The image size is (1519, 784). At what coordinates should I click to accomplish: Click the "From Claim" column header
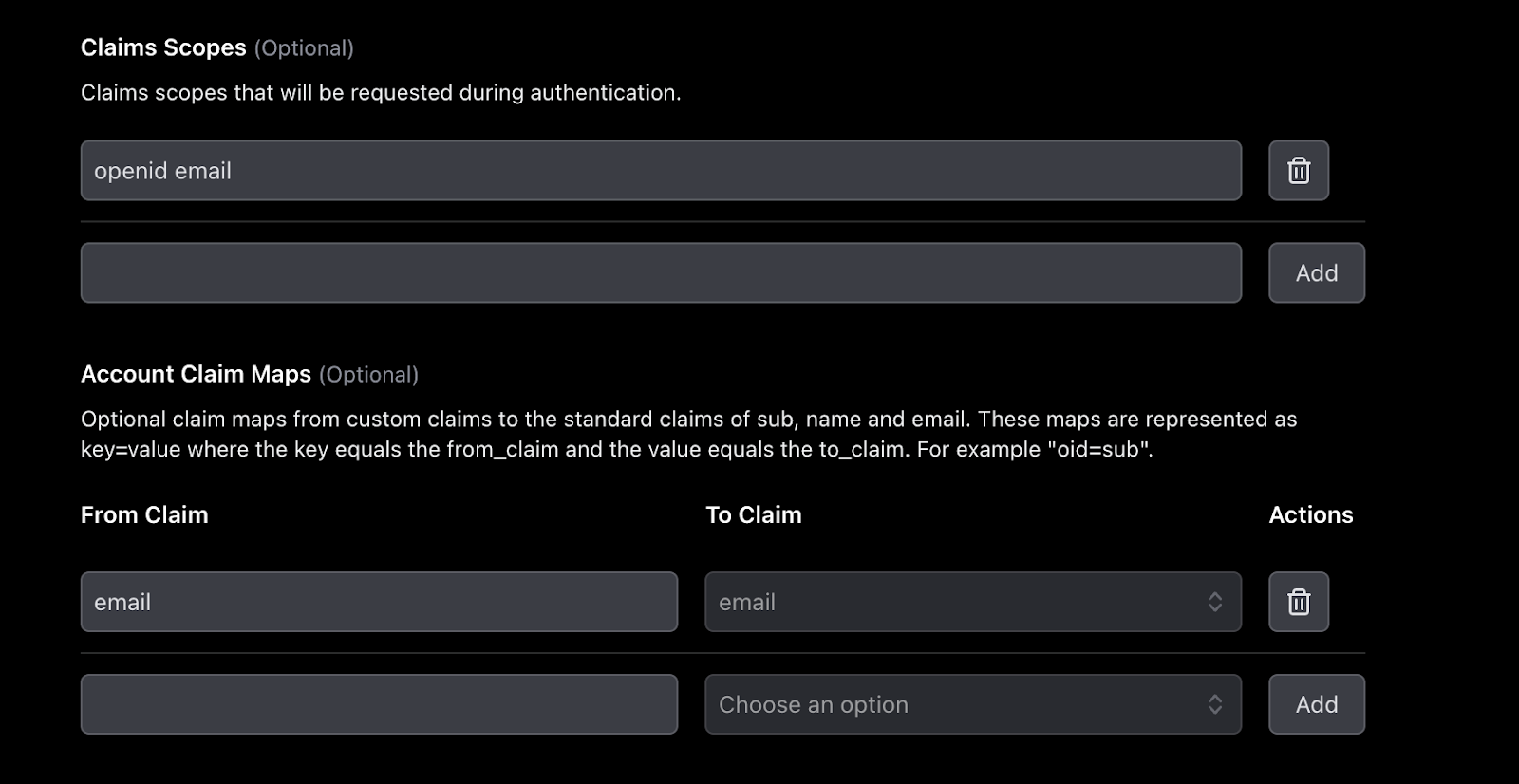click(x=144, y=514)
